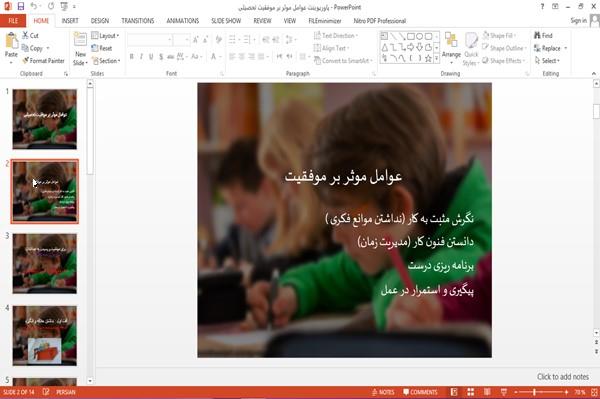Insert a New Slide
The image size is (600, 399).
click(x=80, y=49)
